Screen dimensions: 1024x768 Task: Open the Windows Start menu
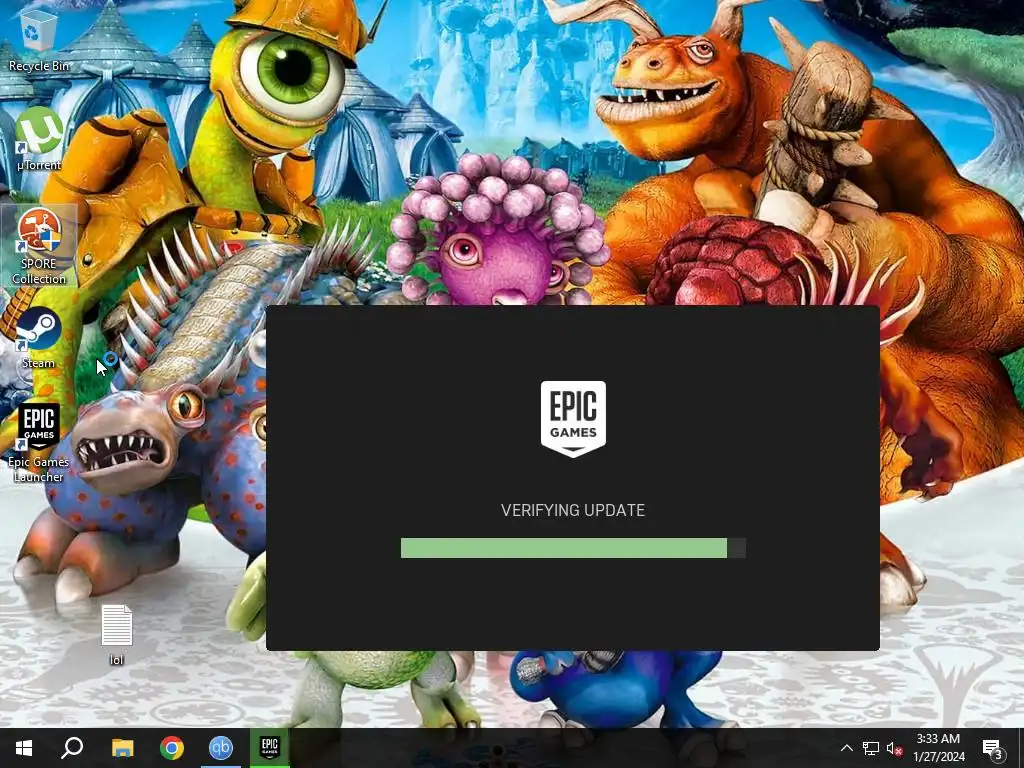tap(24, 748)
